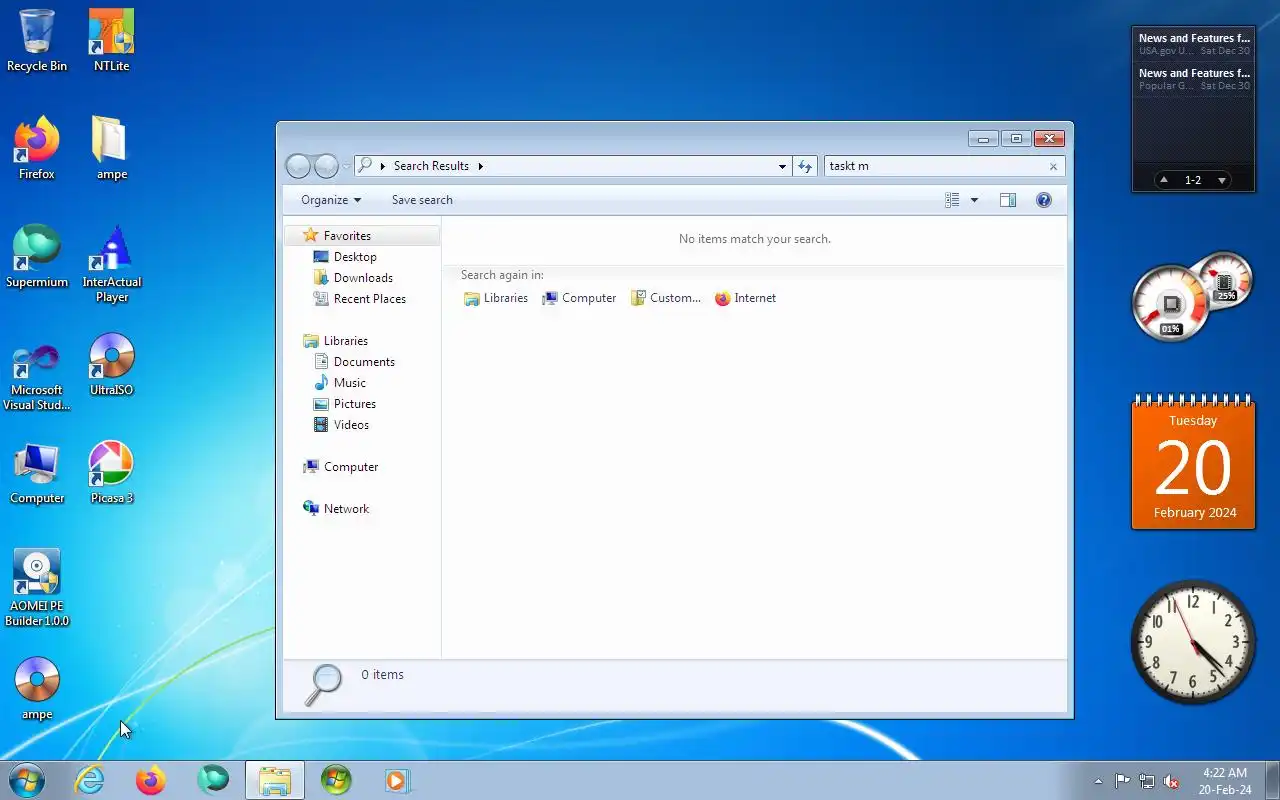Clear the search box text

tap(1053, 166)
